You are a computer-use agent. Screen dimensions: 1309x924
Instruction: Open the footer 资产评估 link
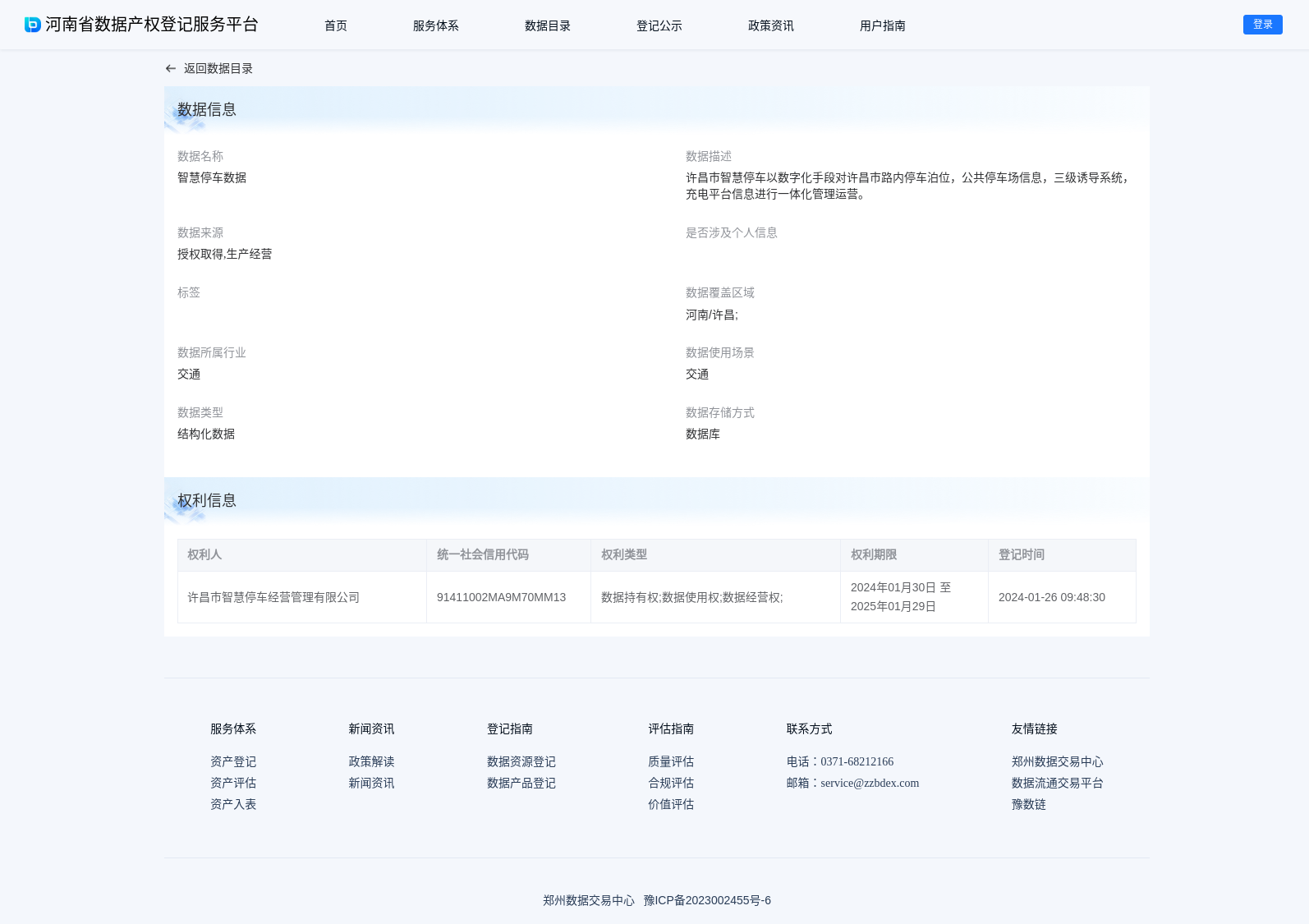233,784
